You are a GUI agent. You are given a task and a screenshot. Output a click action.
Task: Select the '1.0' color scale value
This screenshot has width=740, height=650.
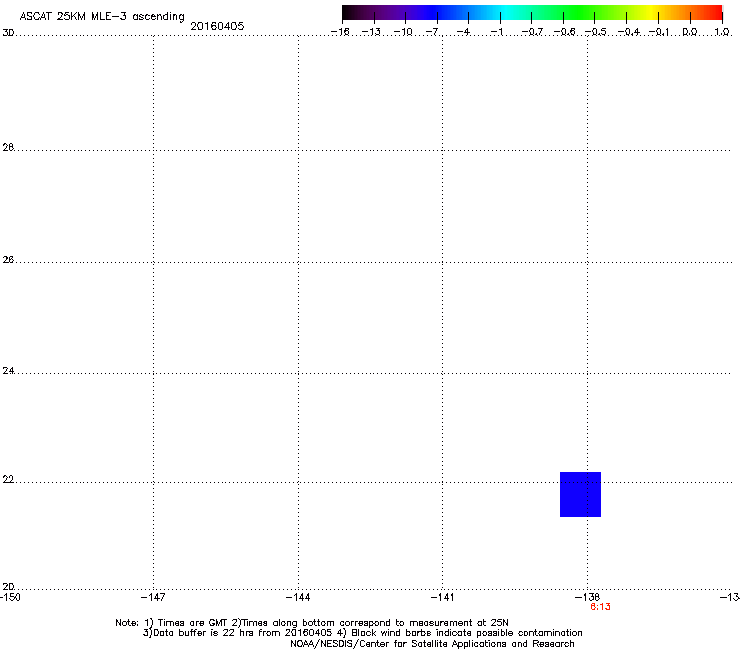(x=722, y=32)
